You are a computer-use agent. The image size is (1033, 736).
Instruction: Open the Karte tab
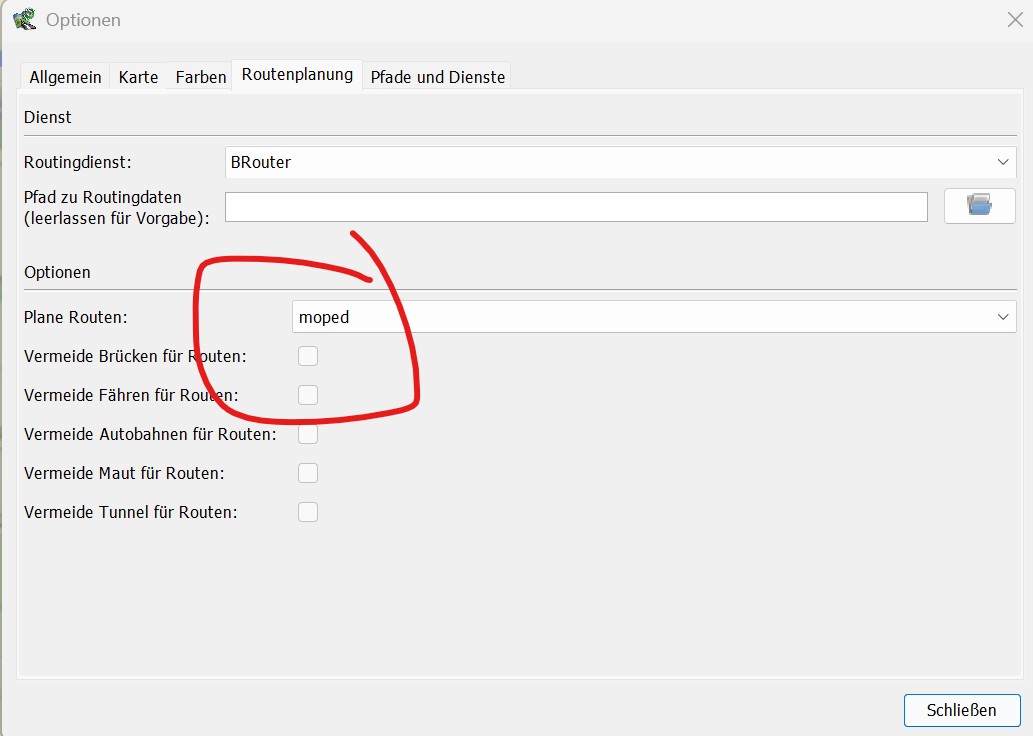pyautogui.click(x=138, y=77)
